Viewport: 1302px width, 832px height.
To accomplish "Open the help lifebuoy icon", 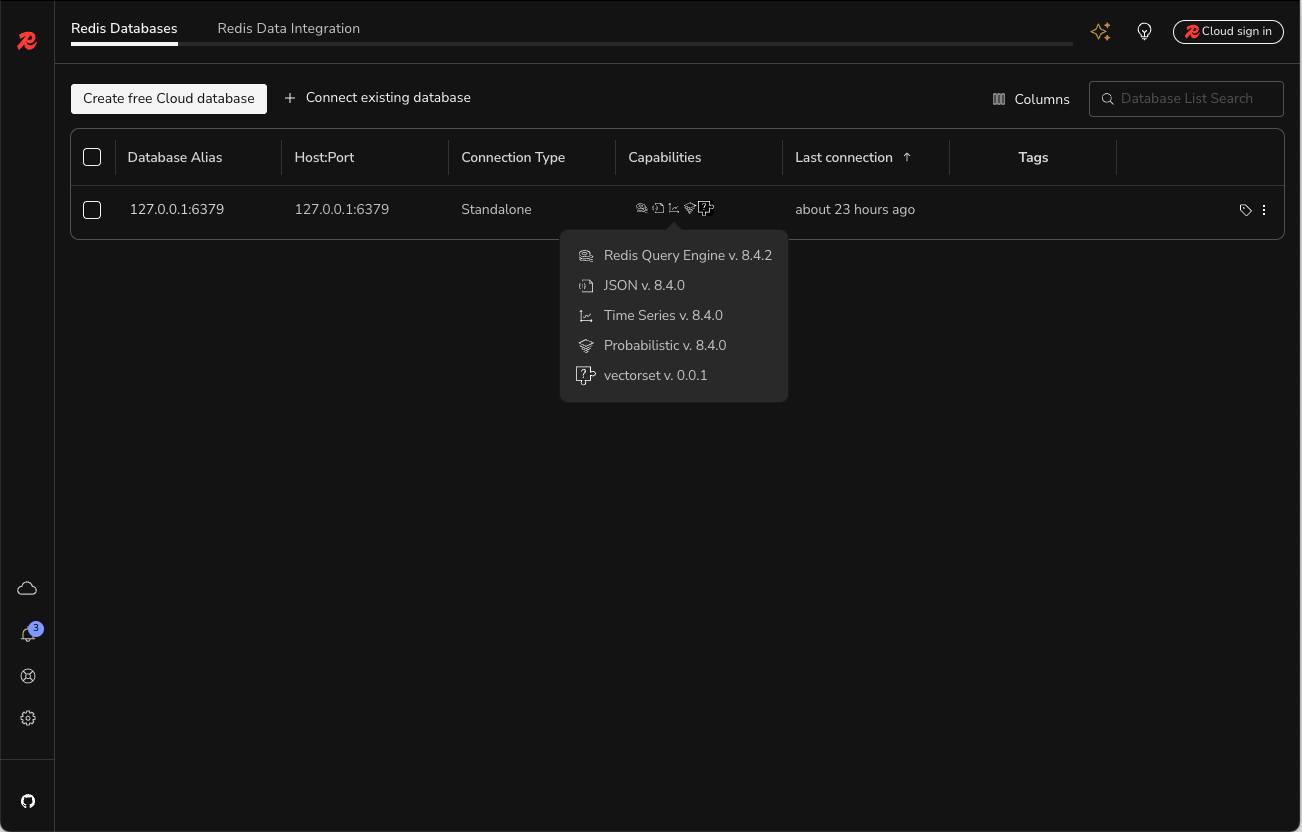I will pyautogui.click(x=28, y=676).
